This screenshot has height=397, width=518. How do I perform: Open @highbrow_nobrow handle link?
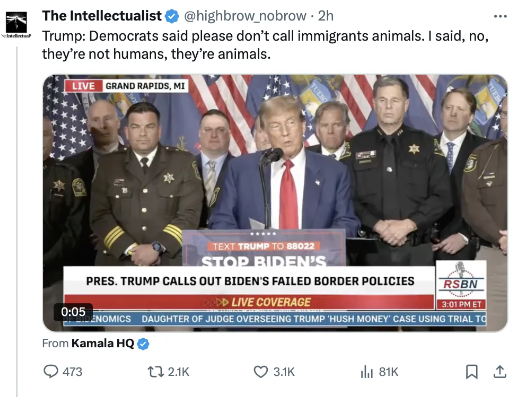click(245, 16)
